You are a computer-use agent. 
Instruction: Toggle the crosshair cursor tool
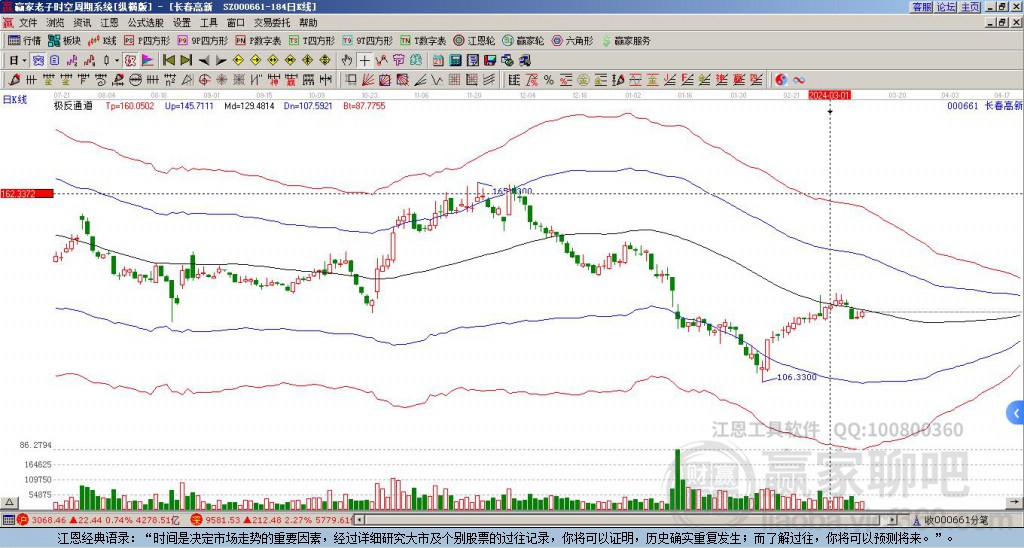(x=364, y=61)
